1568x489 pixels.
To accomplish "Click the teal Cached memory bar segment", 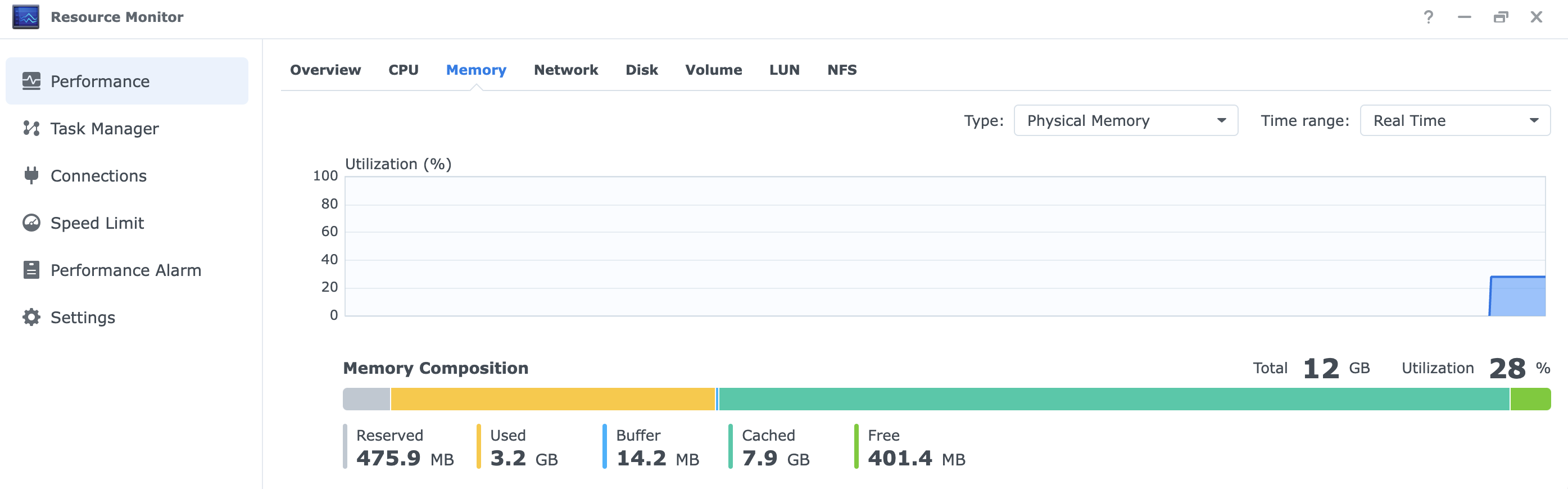I will click(1113, 400).
